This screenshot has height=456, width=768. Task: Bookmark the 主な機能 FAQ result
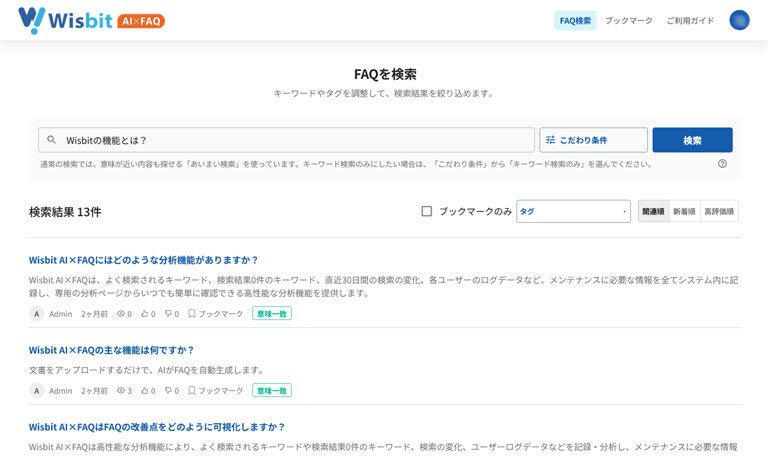216,391
